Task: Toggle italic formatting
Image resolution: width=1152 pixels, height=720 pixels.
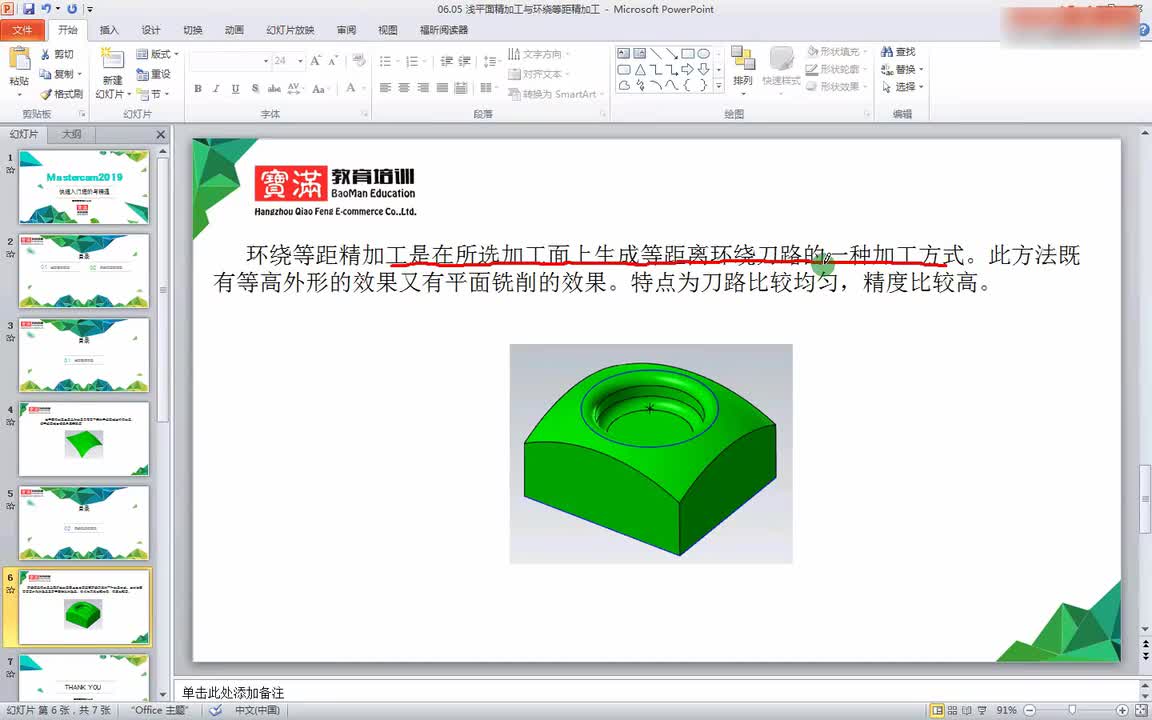Action: [216, 89]
